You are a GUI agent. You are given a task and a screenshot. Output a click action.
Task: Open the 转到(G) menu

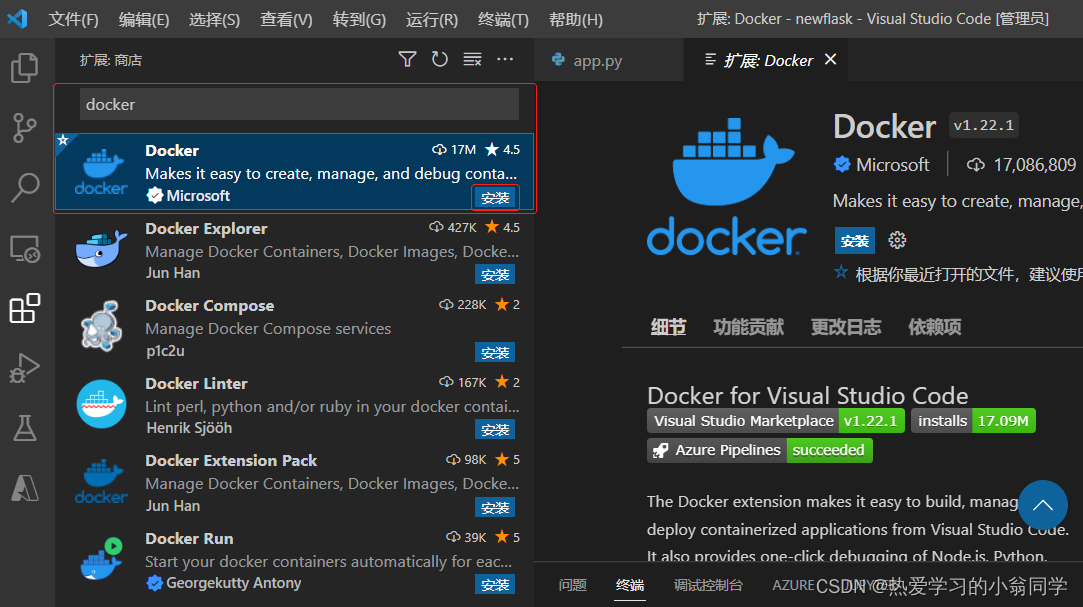[359, 19]
